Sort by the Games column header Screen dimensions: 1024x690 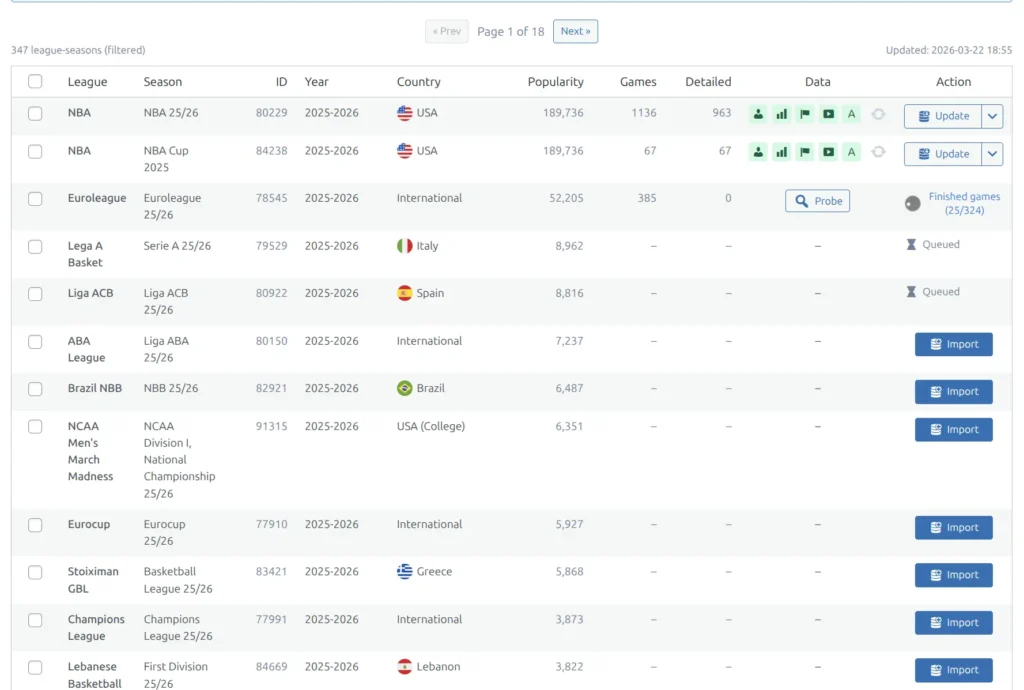(638, 82)
